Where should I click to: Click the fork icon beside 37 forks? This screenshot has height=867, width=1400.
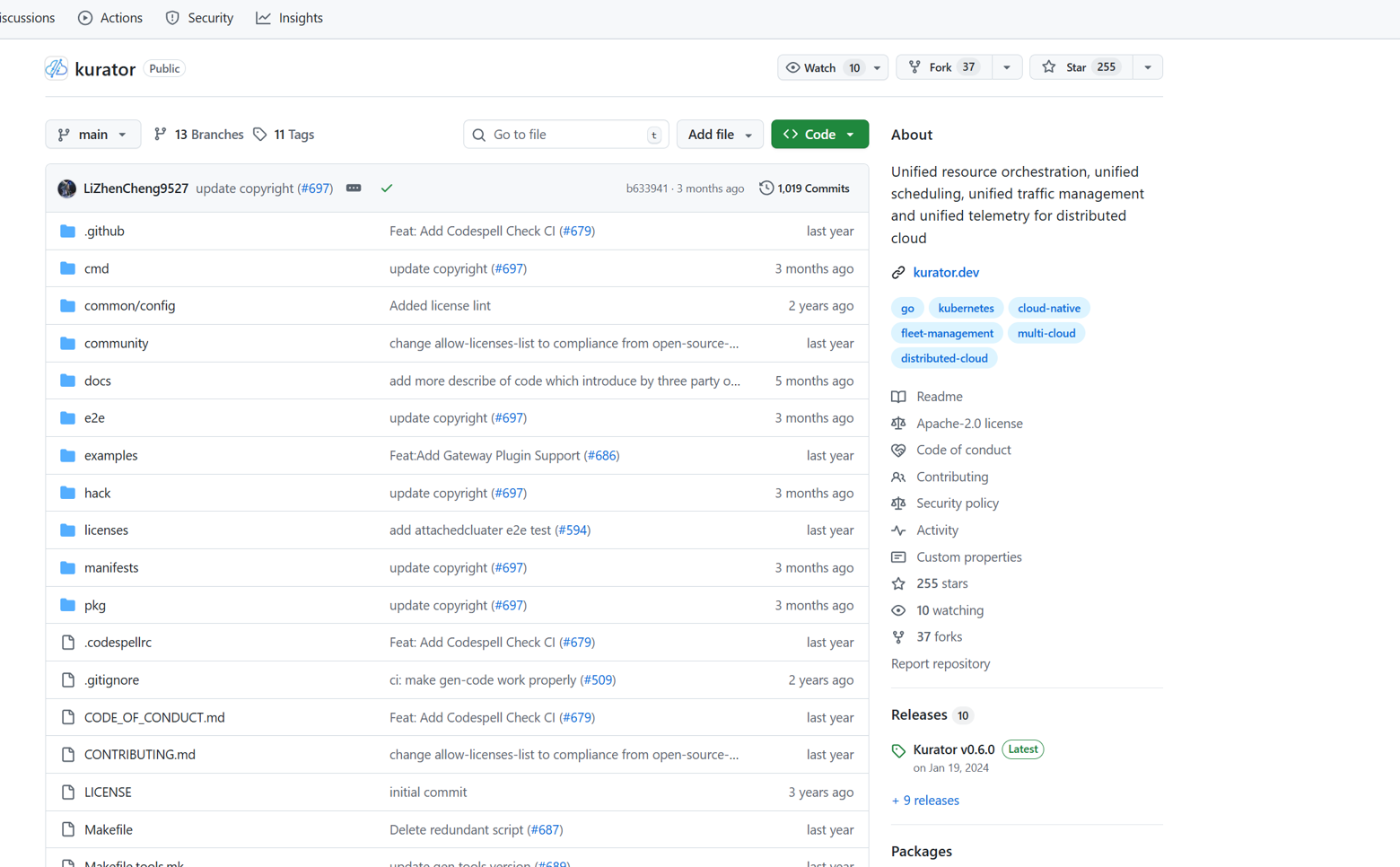pyautogui.click(x=898, y=637)
